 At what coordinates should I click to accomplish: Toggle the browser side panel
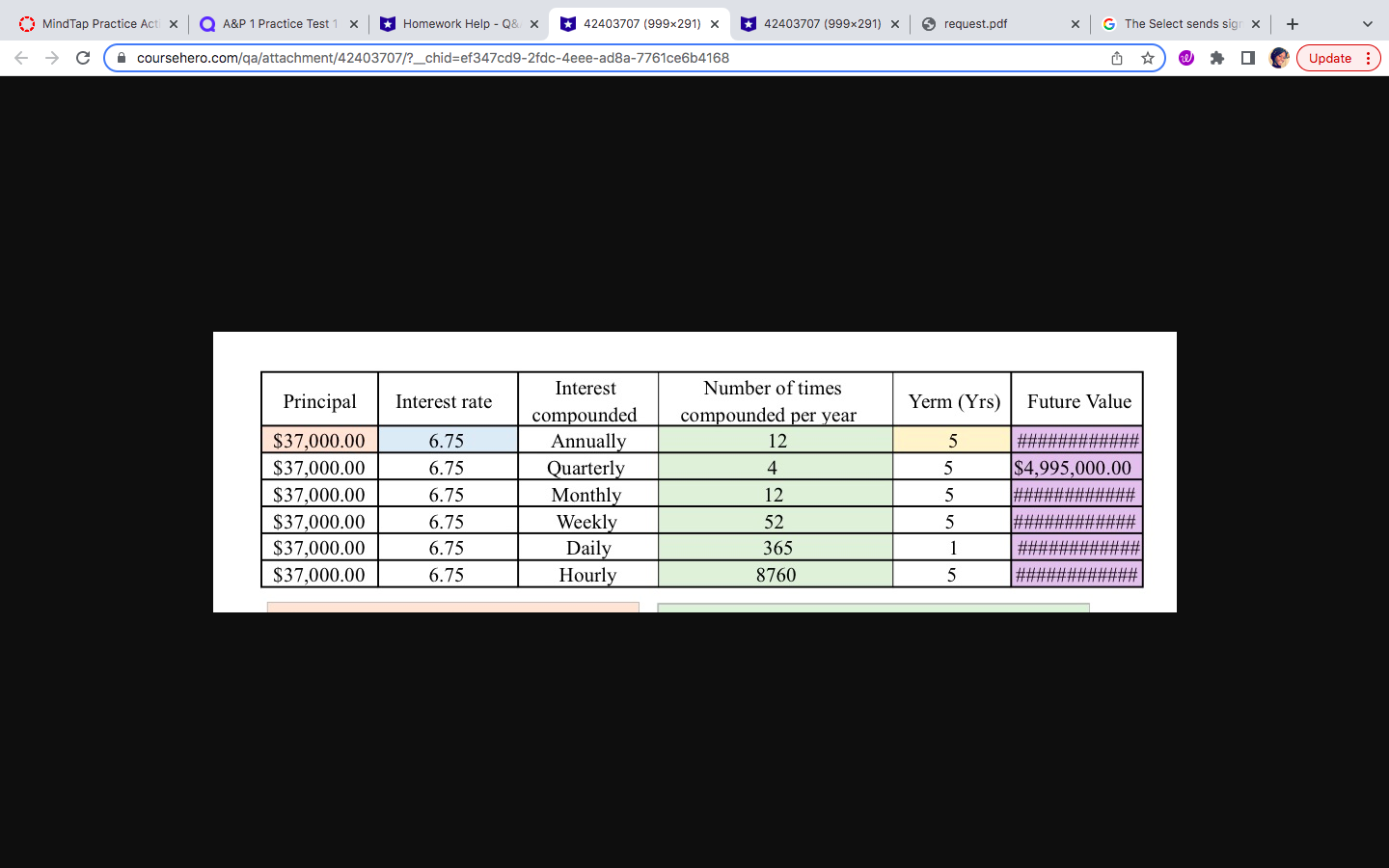(x=1248, y=58)
